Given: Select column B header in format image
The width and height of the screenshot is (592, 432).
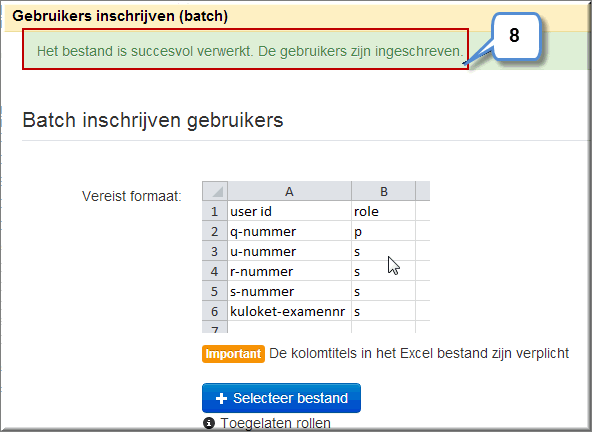Looking at the screenshot, I should (384, 191).
